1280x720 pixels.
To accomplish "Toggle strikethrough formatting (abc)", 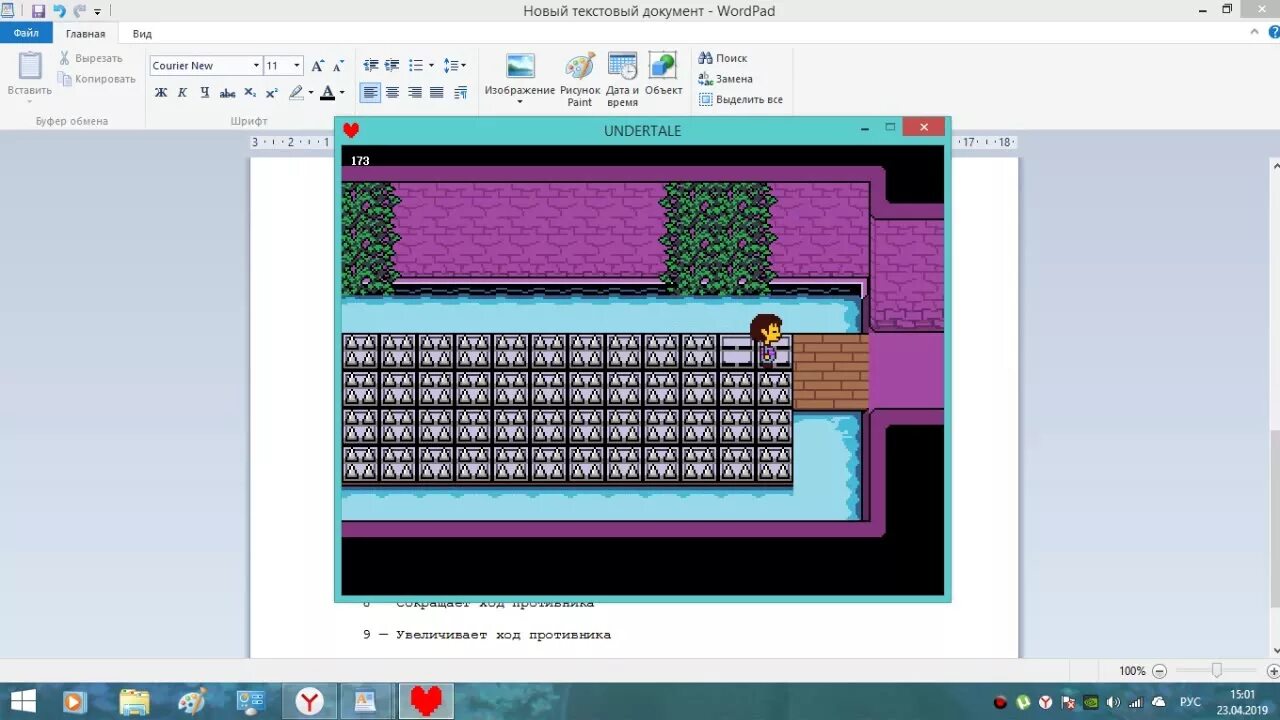I will pos(227,93).
